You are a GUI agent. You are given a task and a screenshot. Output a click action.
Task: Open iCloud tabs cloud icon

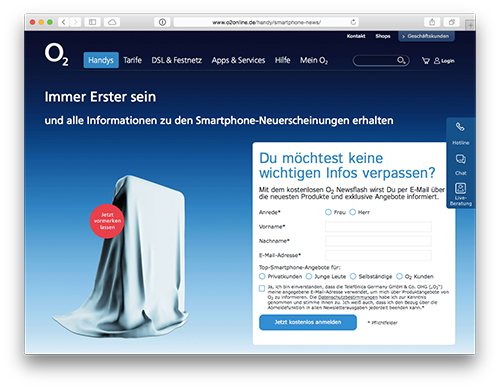coord(112,22)
